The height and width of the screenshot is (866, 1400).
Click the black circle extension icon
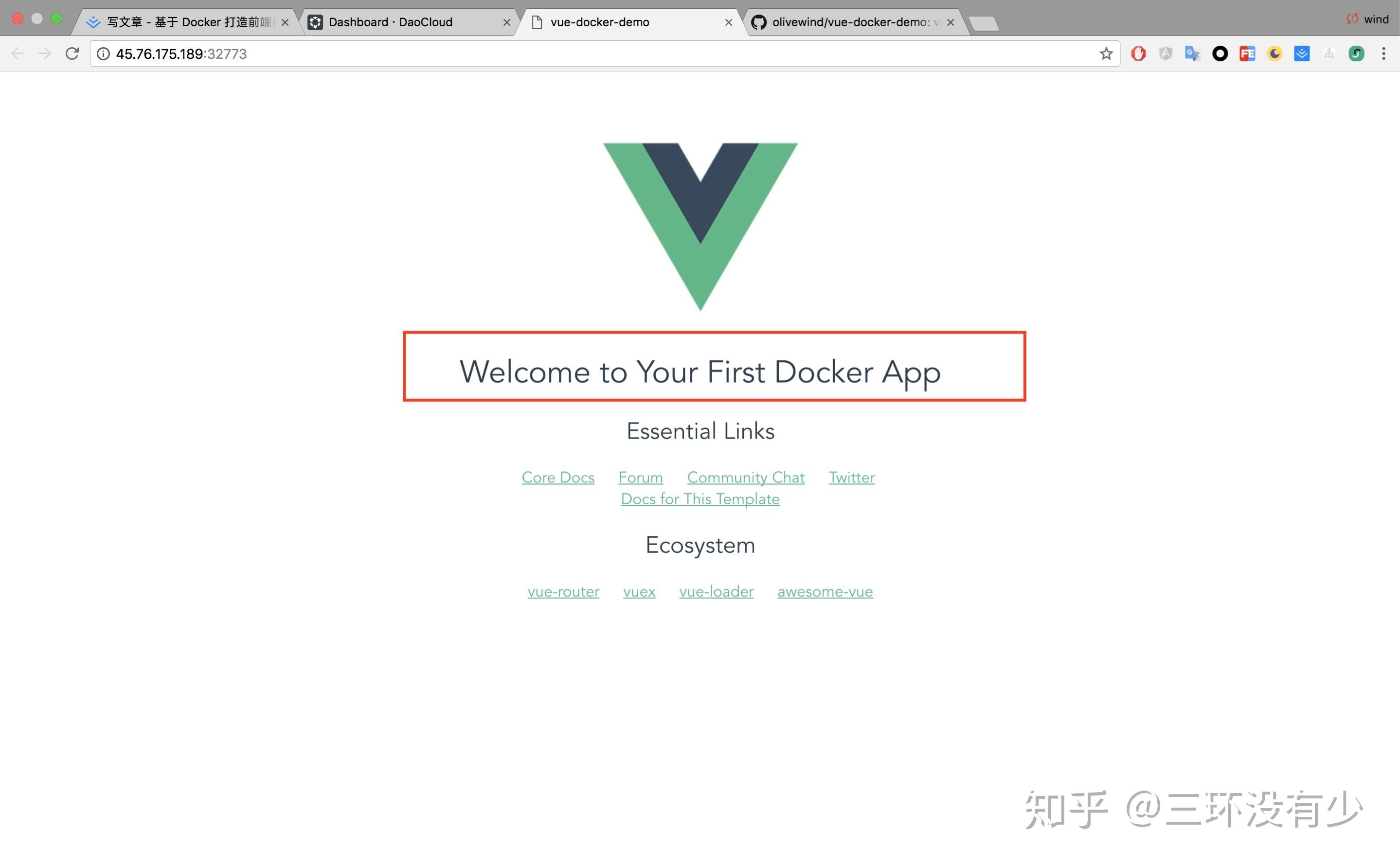pyautogui.click(x=1220, y=54)
